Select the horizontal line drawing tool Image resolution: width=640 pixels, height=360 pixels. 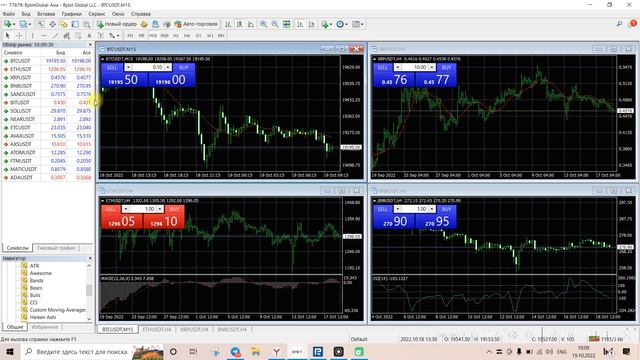click(44, 36)
